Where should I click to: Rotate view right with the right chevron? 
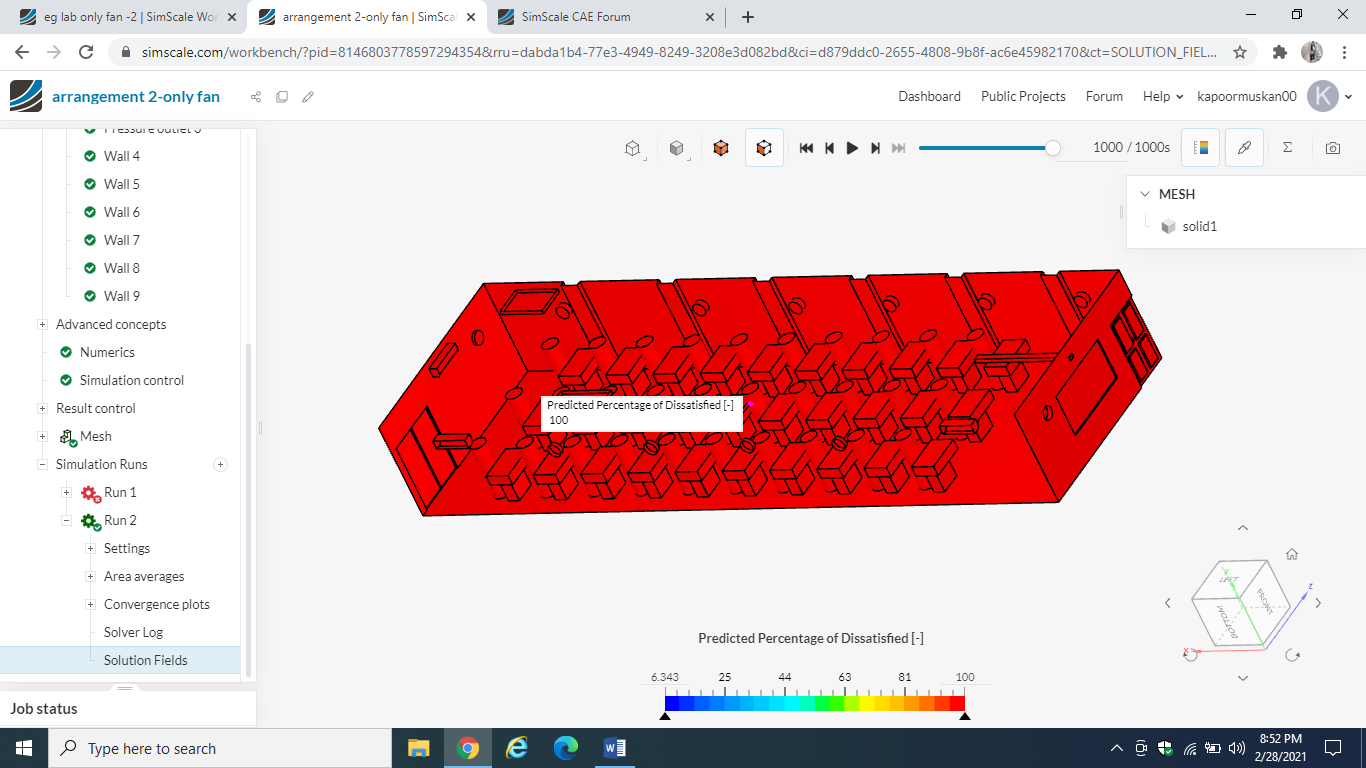pos(1318,603)
